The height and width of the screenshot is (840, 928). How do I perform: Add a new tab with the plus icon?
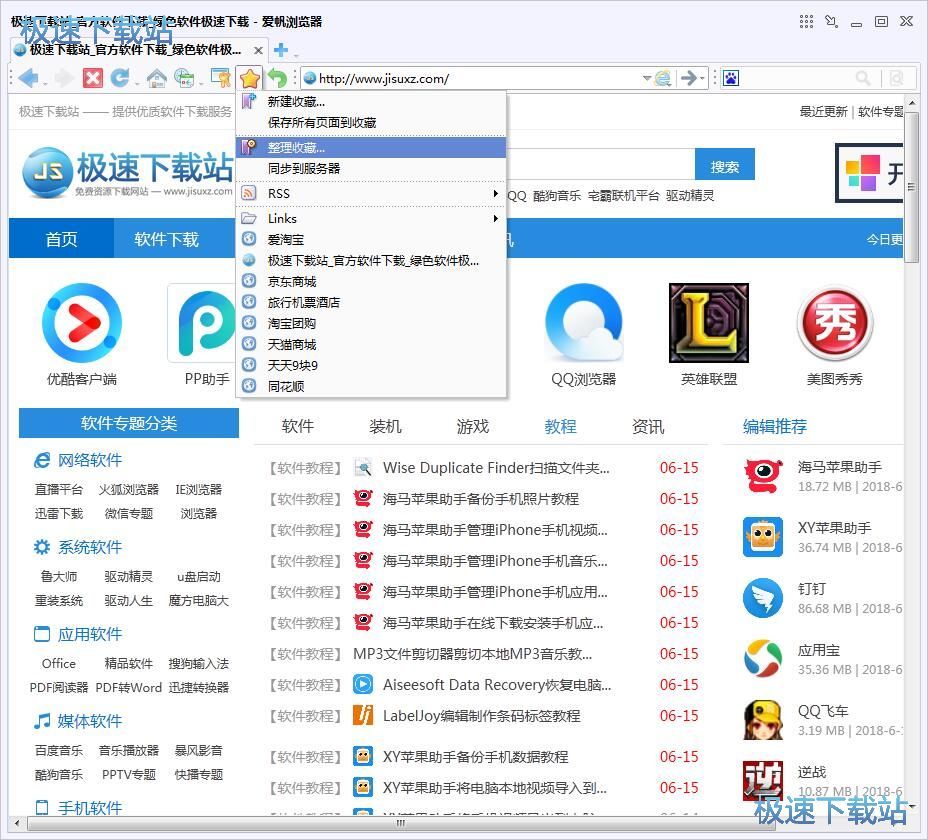tap(281, 50)
